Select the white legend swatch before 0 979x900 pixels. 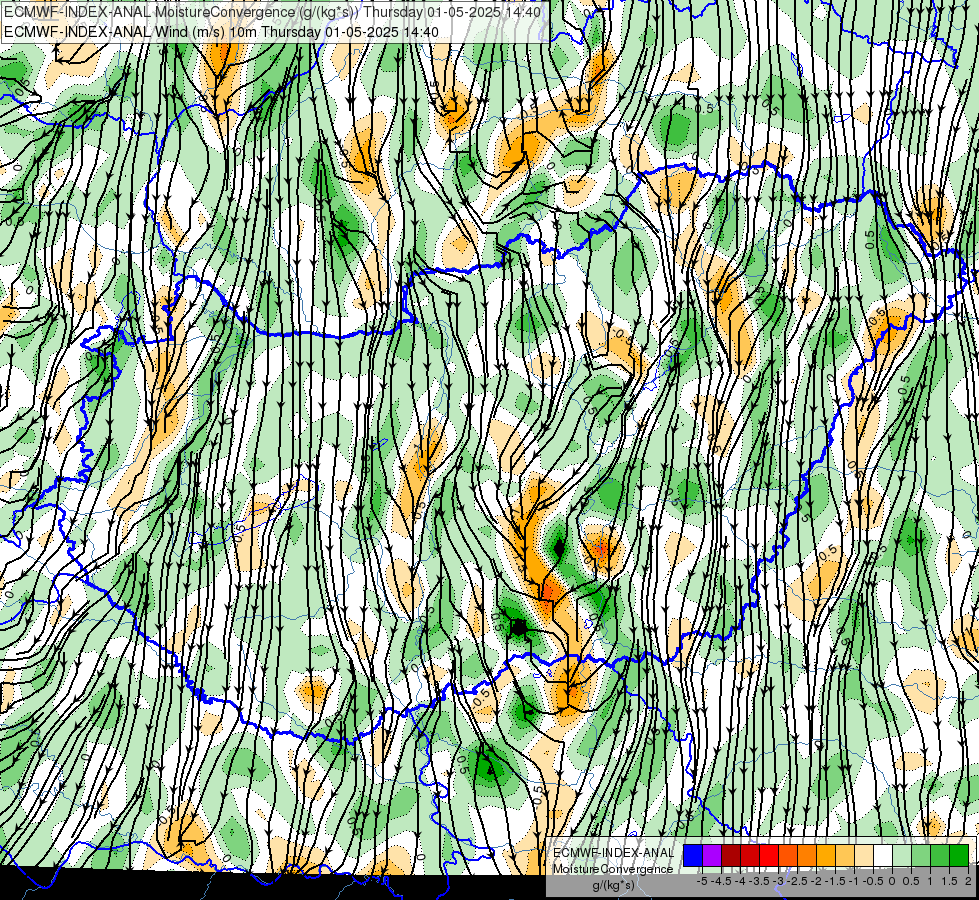(x=883, y=855)
